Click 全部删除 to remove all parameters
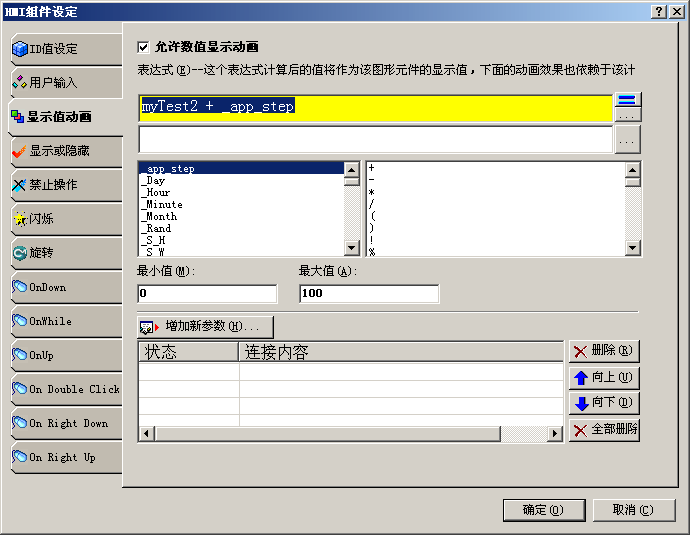Viewport: 690px width, 535px height. pyautogui.click(x=604, y=430)
